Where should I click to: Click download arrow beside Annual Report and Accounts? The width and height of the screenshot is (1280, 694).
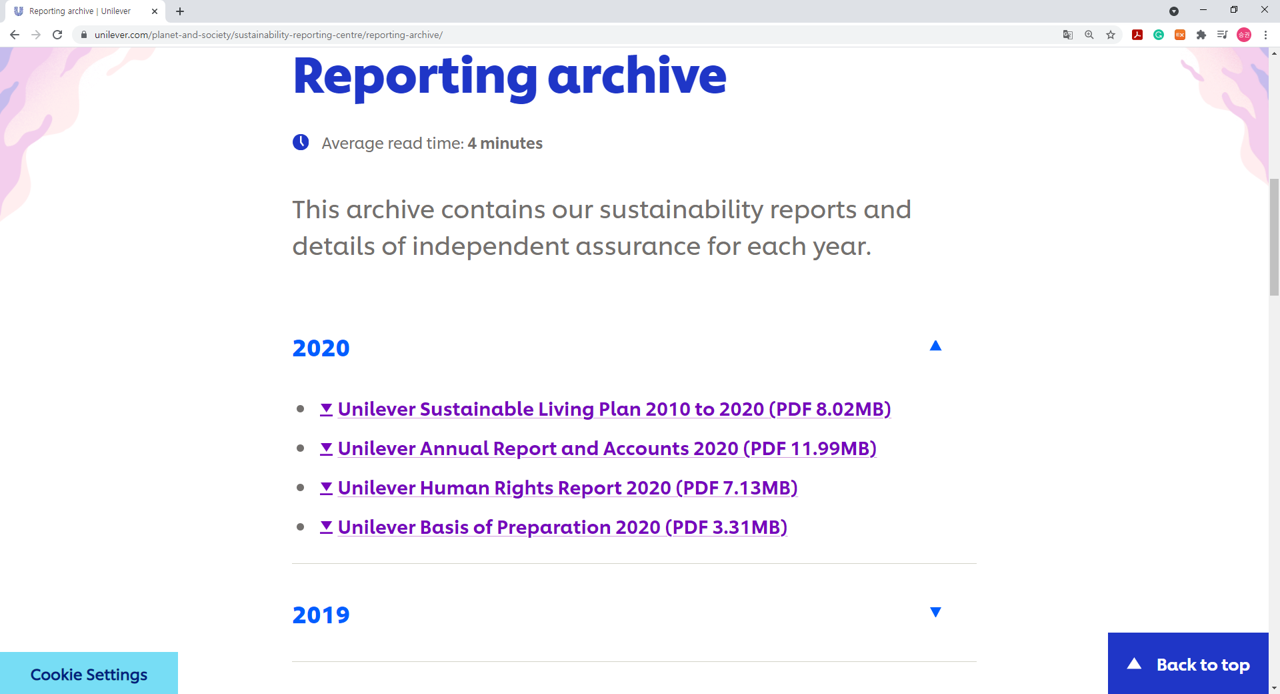tap(326, 449)
